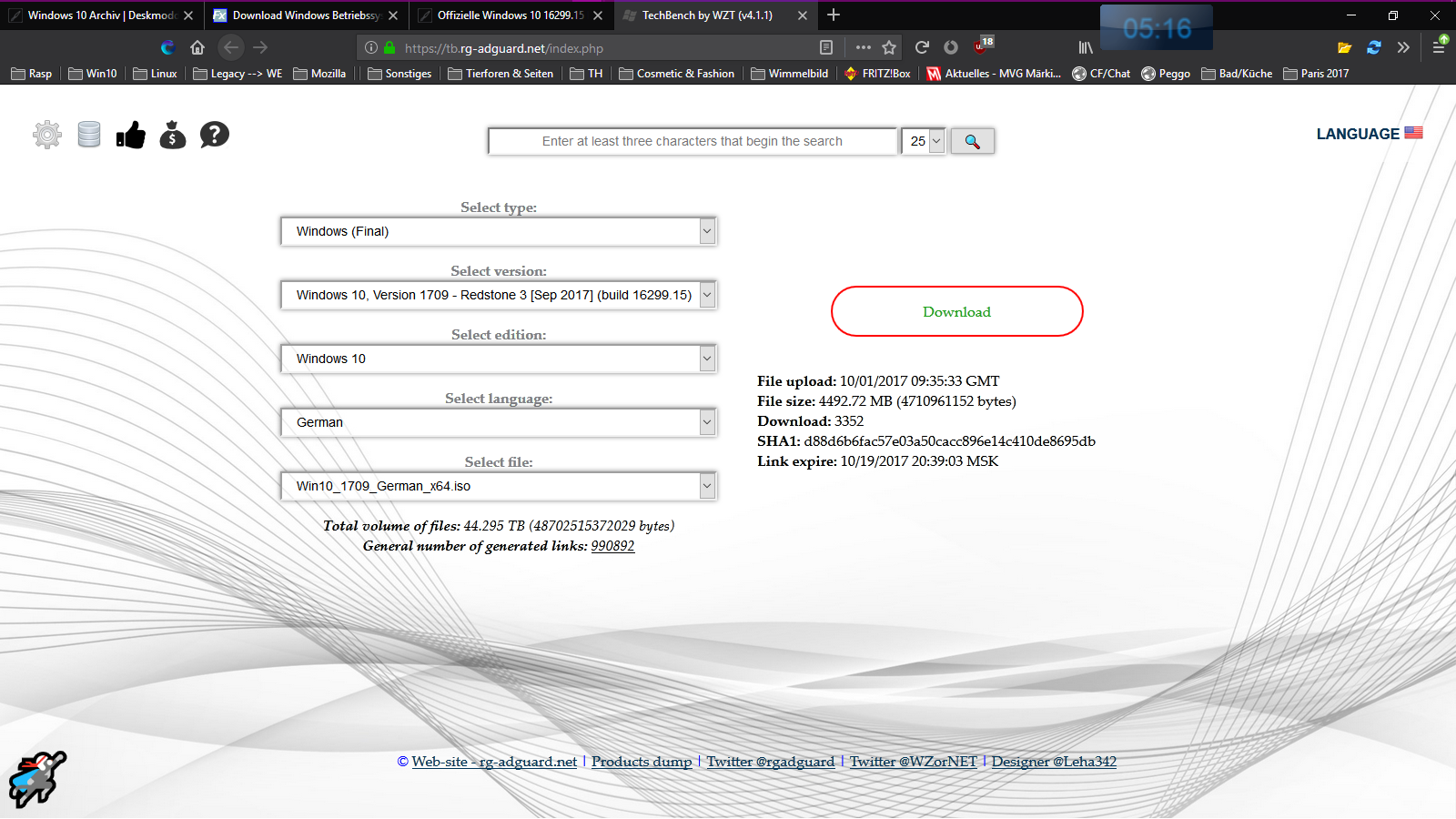
Task: Open the Library bookshelf icon
Action: point(1086,47)
